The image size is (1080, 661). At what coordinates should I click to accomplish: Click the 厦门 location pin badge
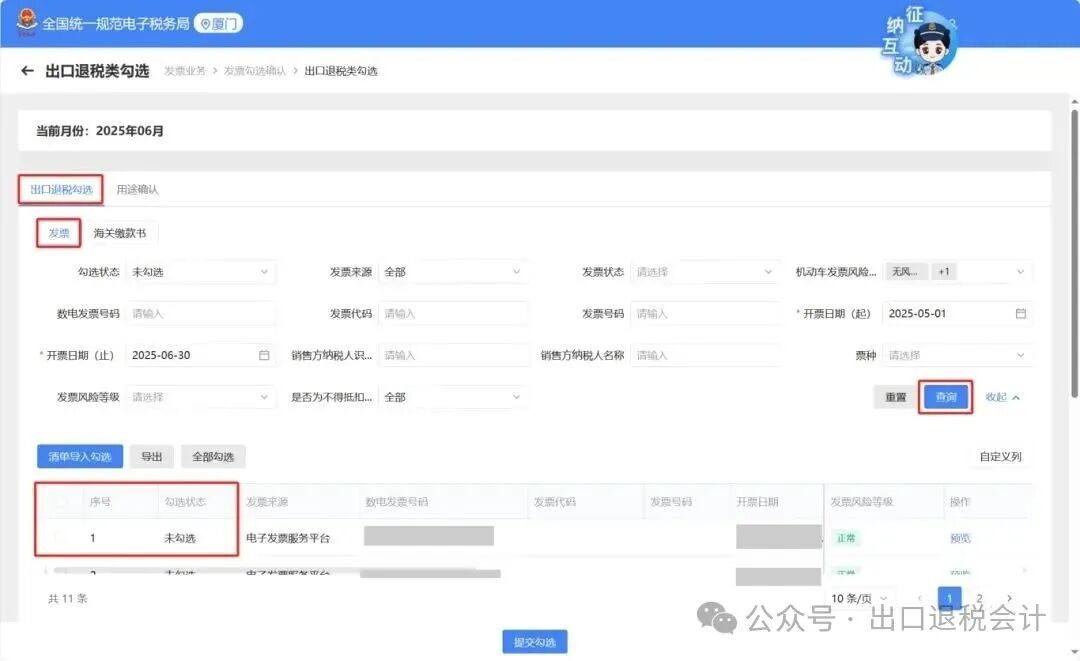[218, 23]
